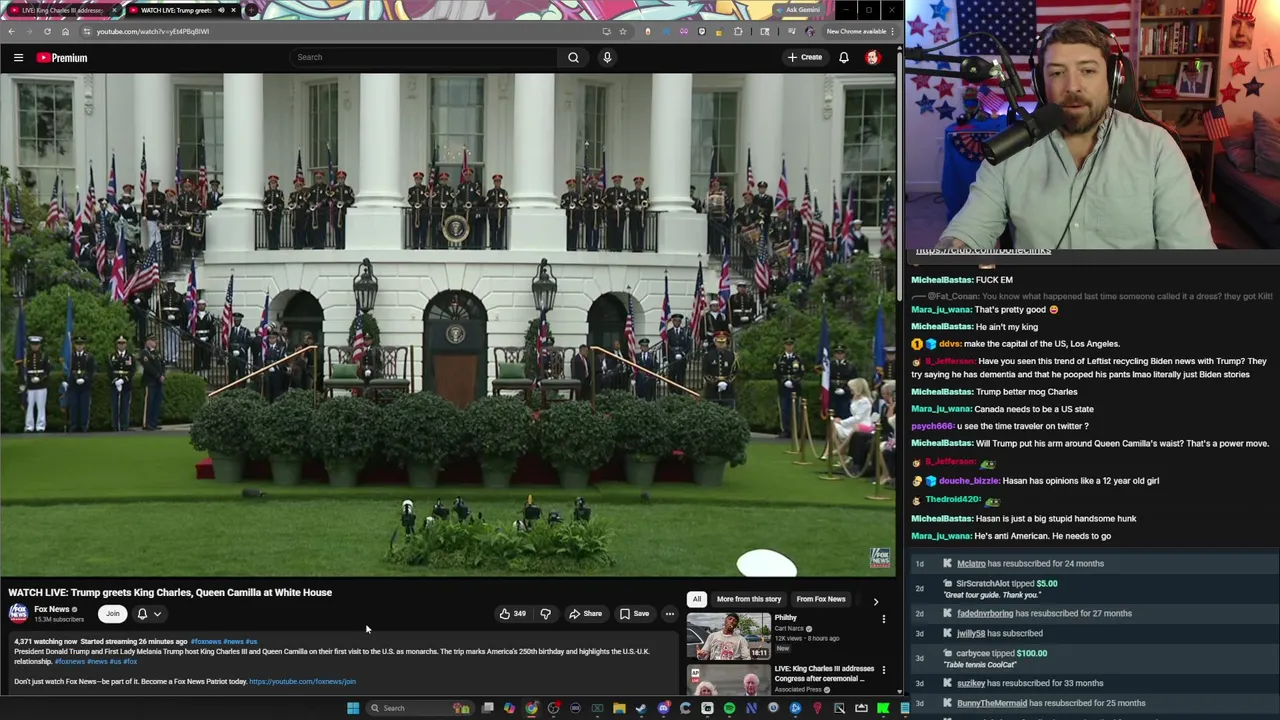Image resolution: width=1280 pixels, height=720 pixels.
Task: Mute the tab via its speaker icon
Action: tap(221, 10)
